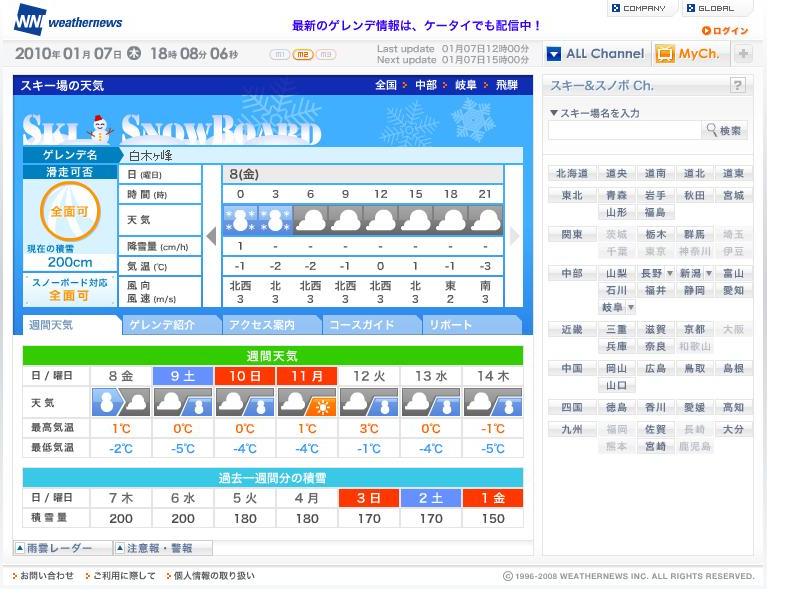The height and width of the screenshot is (600, 800).
Task: Open the help question mark icon
Action: (x=737, y=85)
